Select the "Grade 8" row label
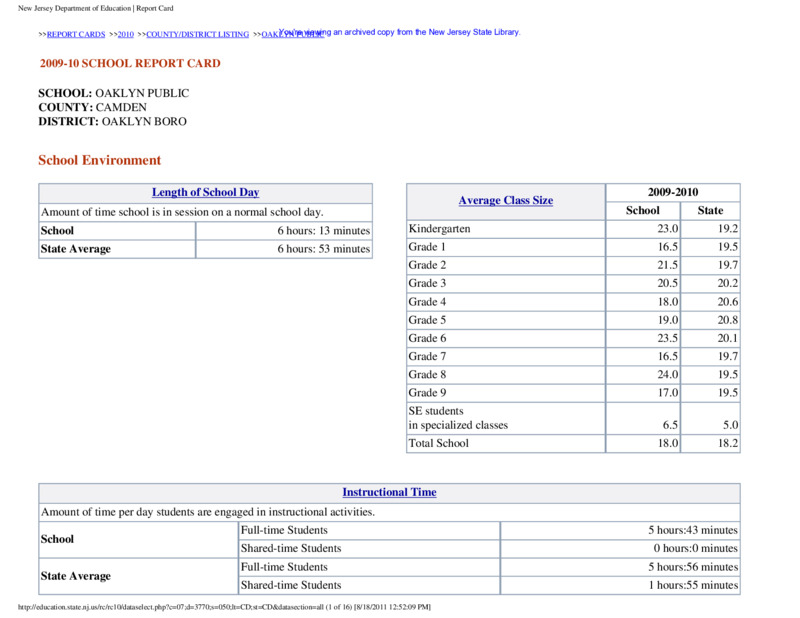 (427, 375)
